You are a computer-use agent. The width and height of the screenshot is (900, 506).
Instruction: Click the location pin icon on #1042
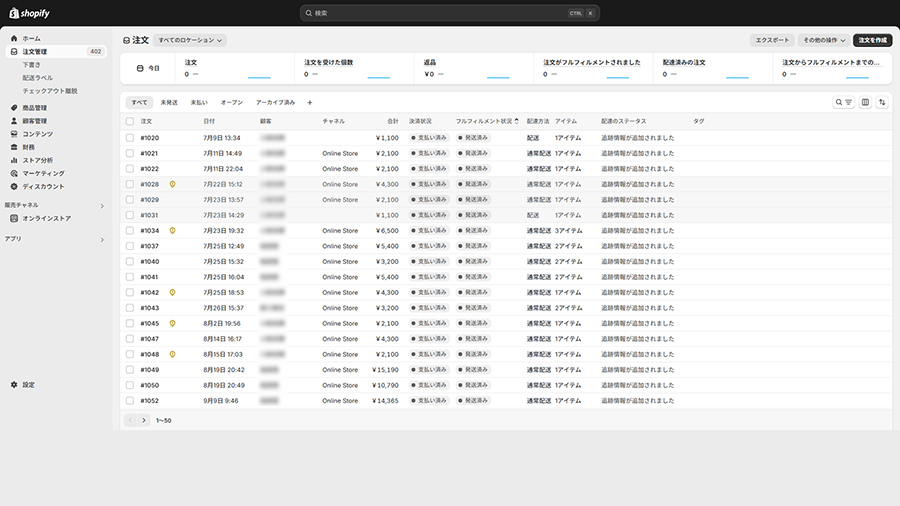[x=172, y=293]
